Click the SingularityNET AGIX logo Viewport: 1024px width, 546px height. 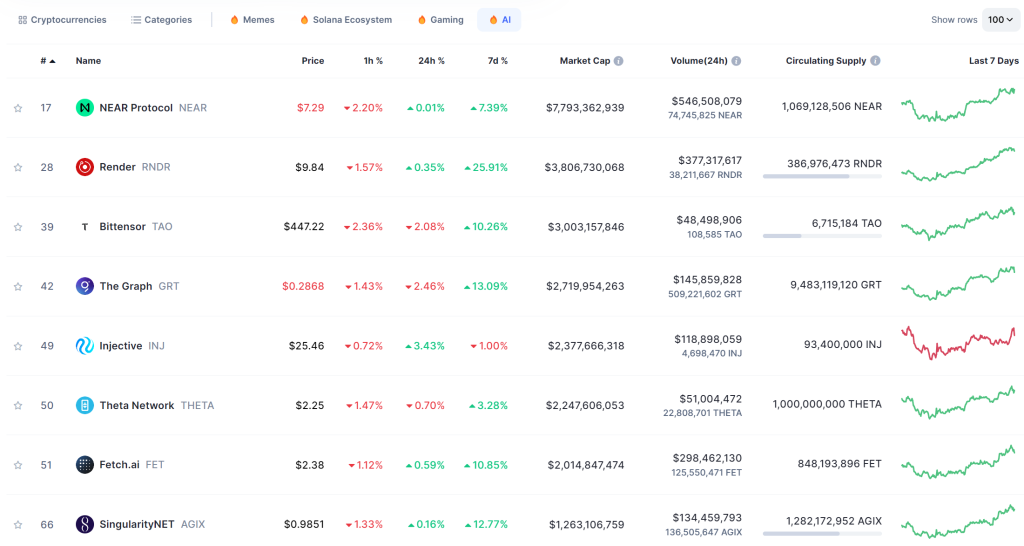pos(84,524)
